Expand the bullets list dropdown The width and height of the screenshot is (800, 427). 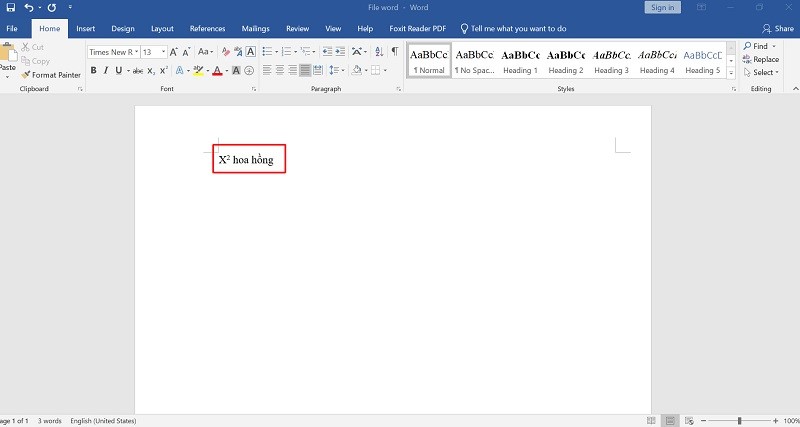[277, 52]
